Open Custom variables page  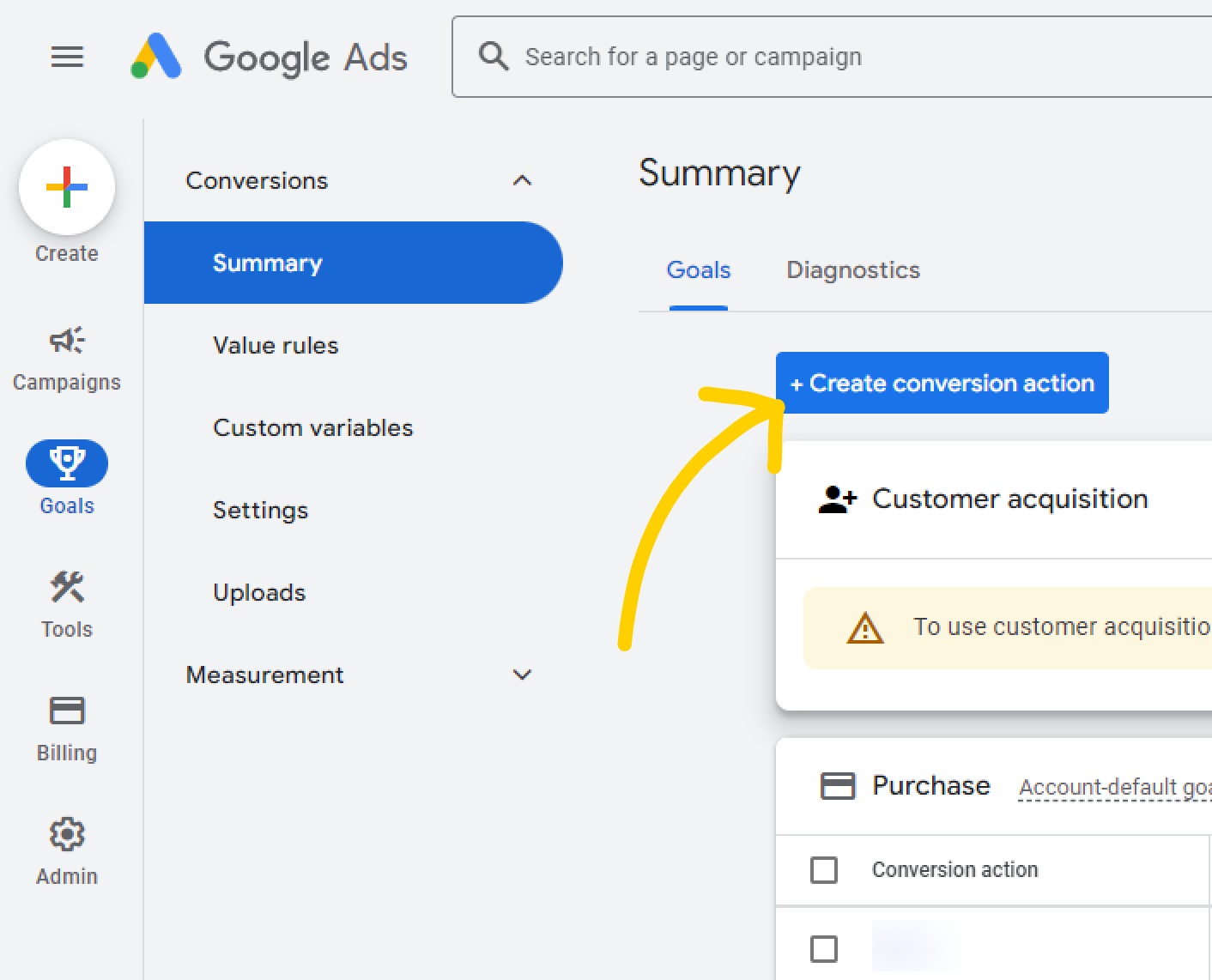pos(312,427)
